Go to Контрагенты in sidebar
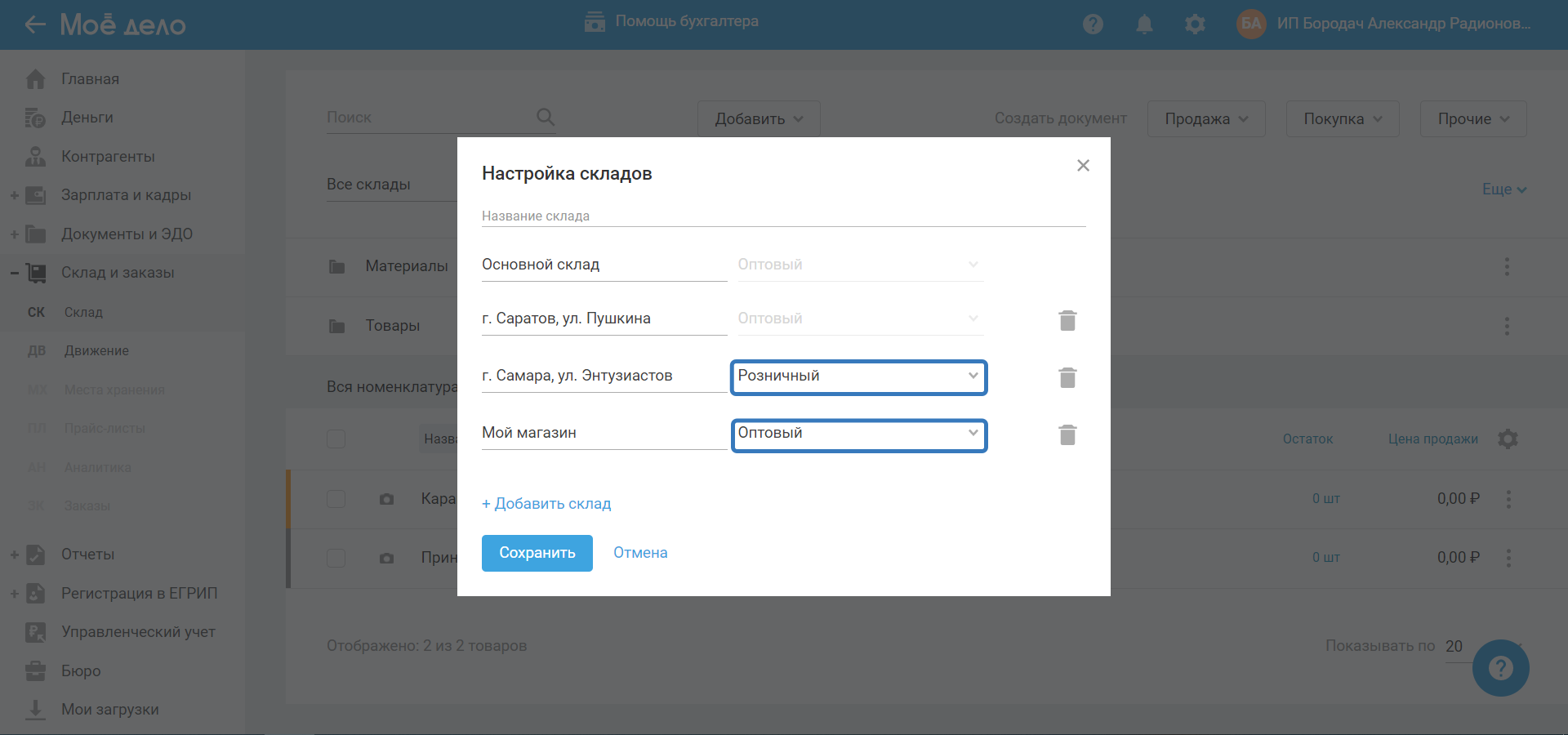The width and height of the screenshot is (1568, 735). [x=108, y=157]
